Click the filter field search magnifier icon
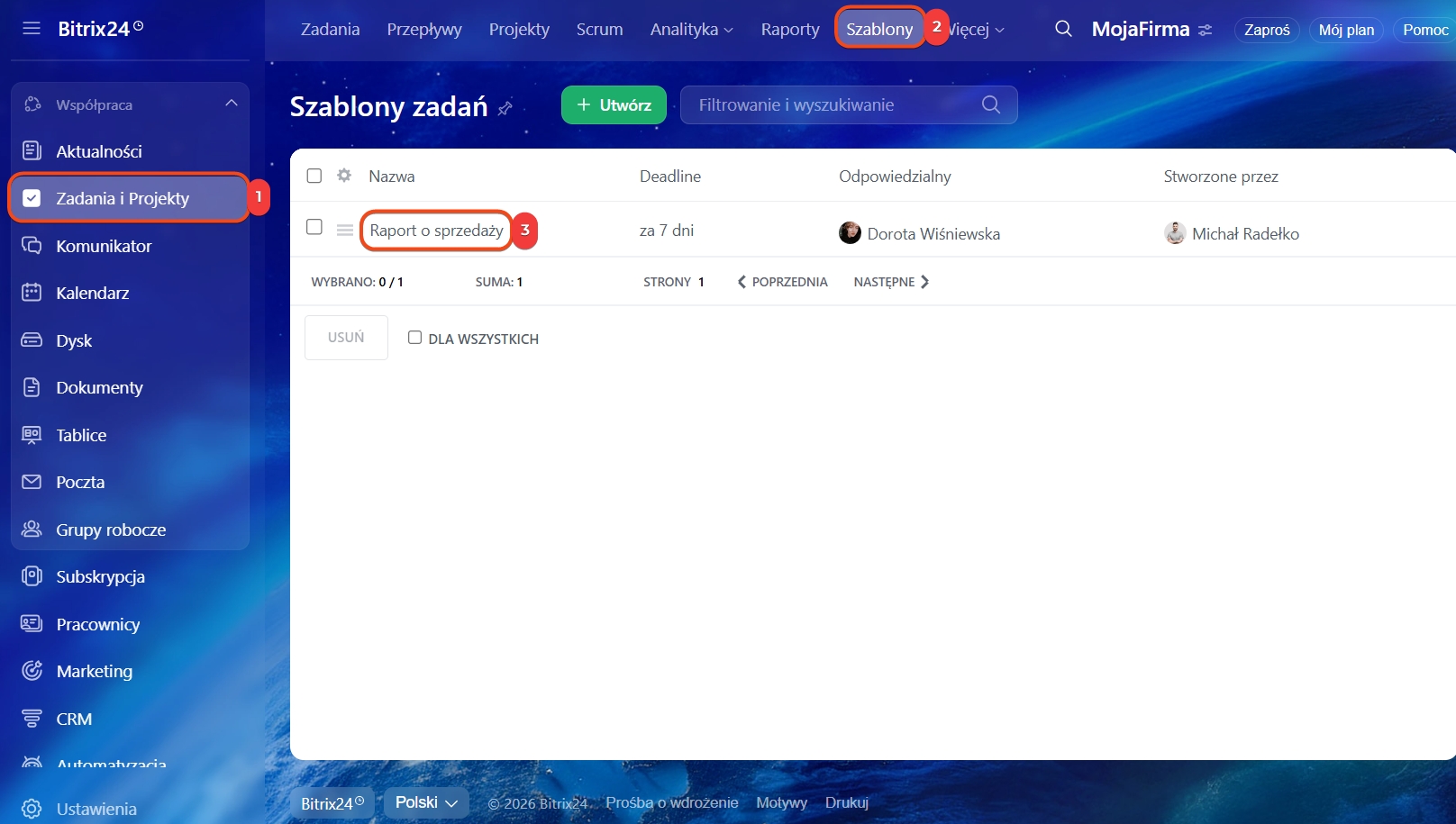 [x=991, y=104]
